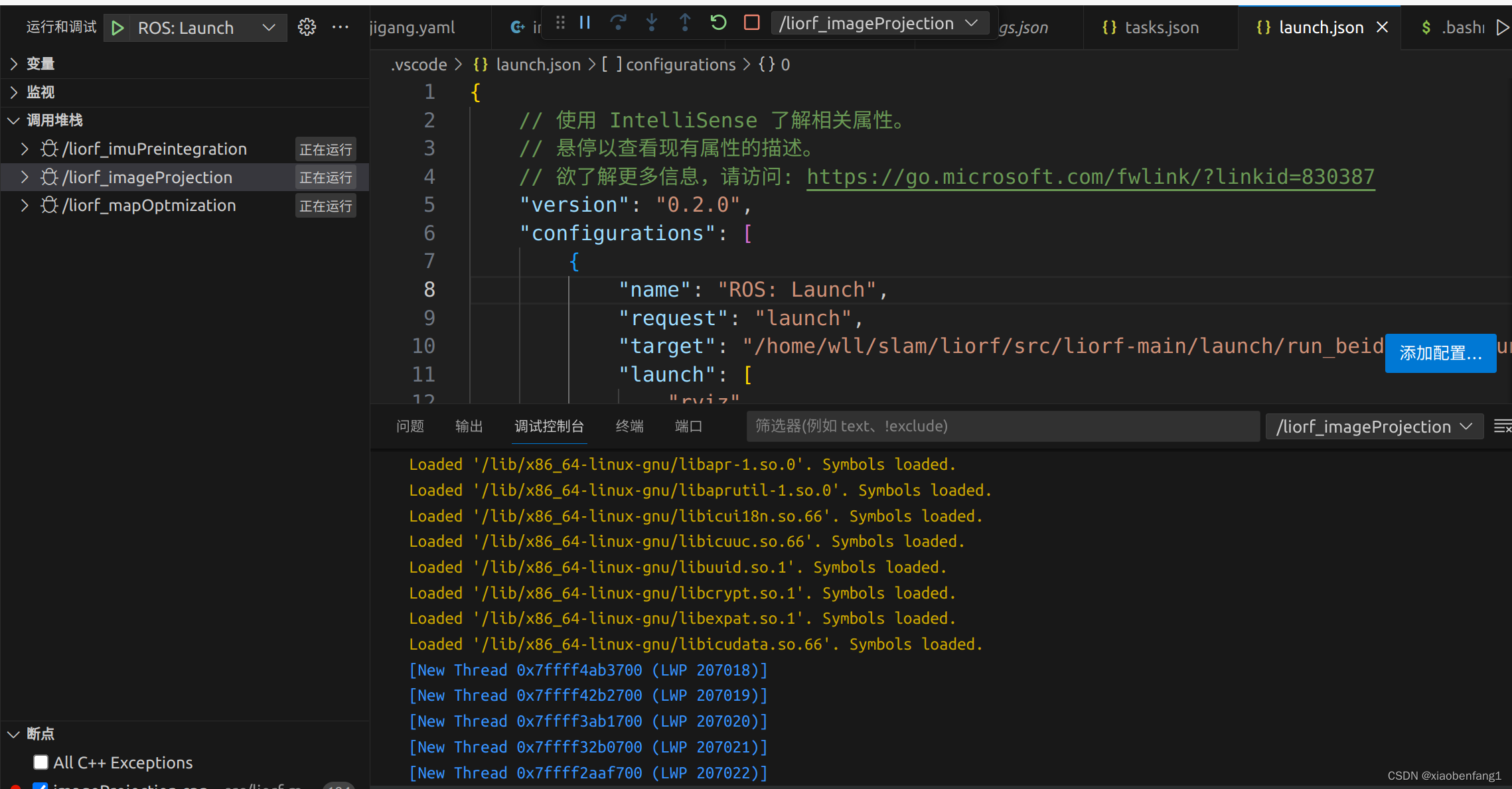The image size is (1512, 789).
Task: Open the debug view more actions ellipsis
Action: point(340,27)
